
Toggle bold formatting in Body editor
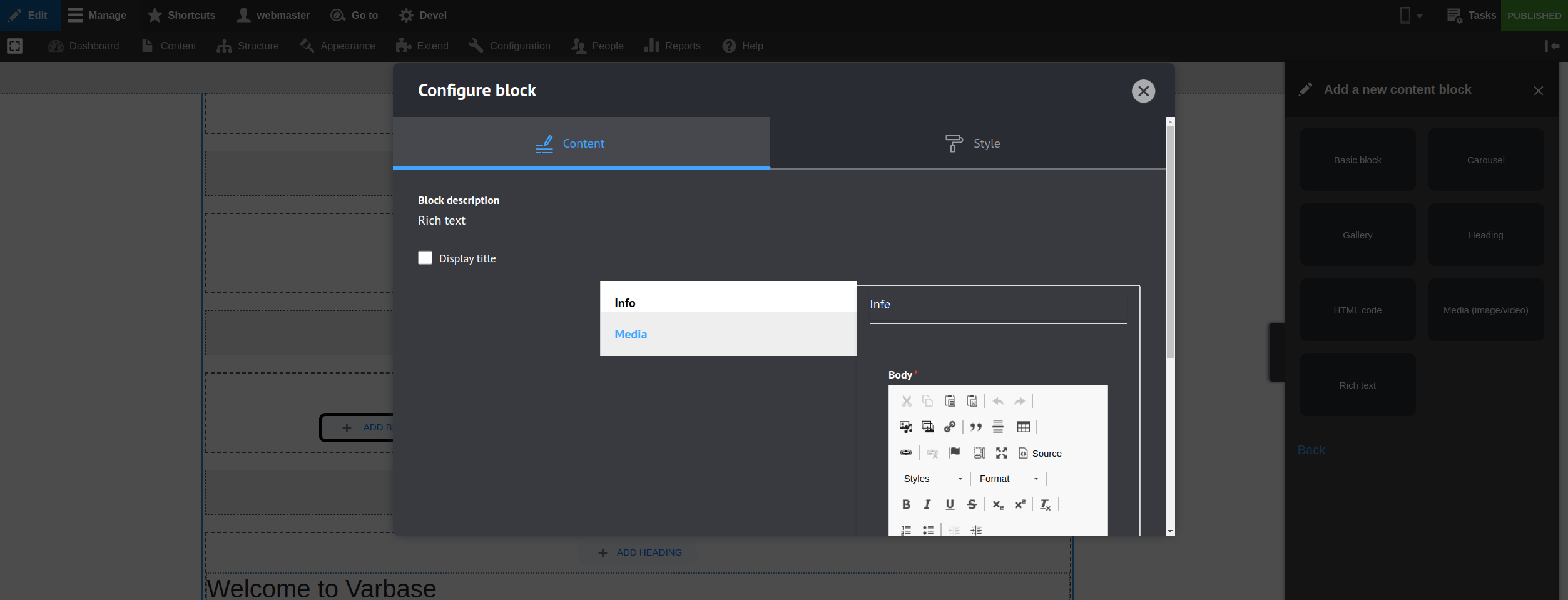[x=905, y=504]
